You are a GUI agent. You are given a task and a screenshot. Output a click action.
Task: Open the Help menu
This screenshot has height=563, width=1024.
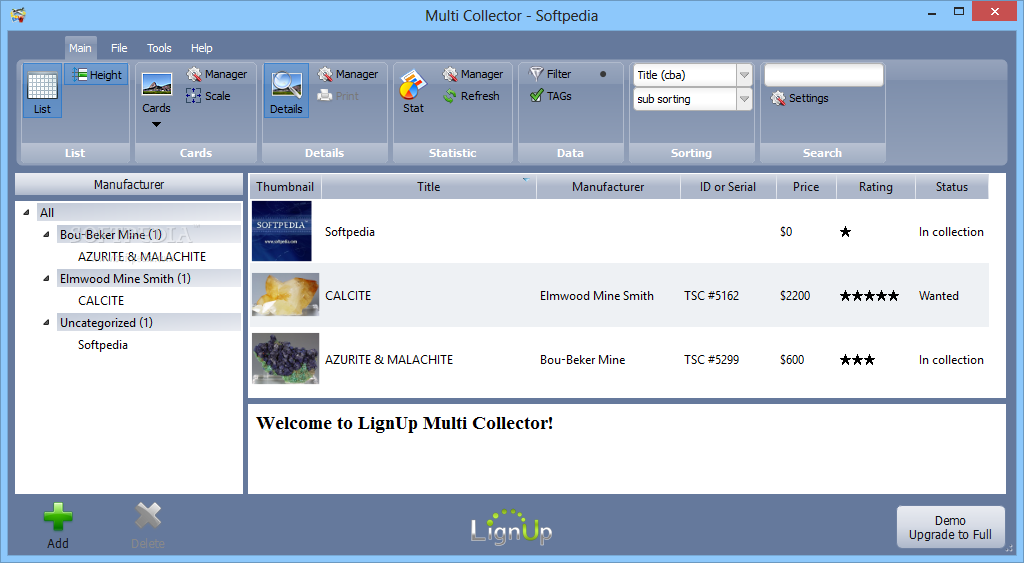[x=201, y=48]
